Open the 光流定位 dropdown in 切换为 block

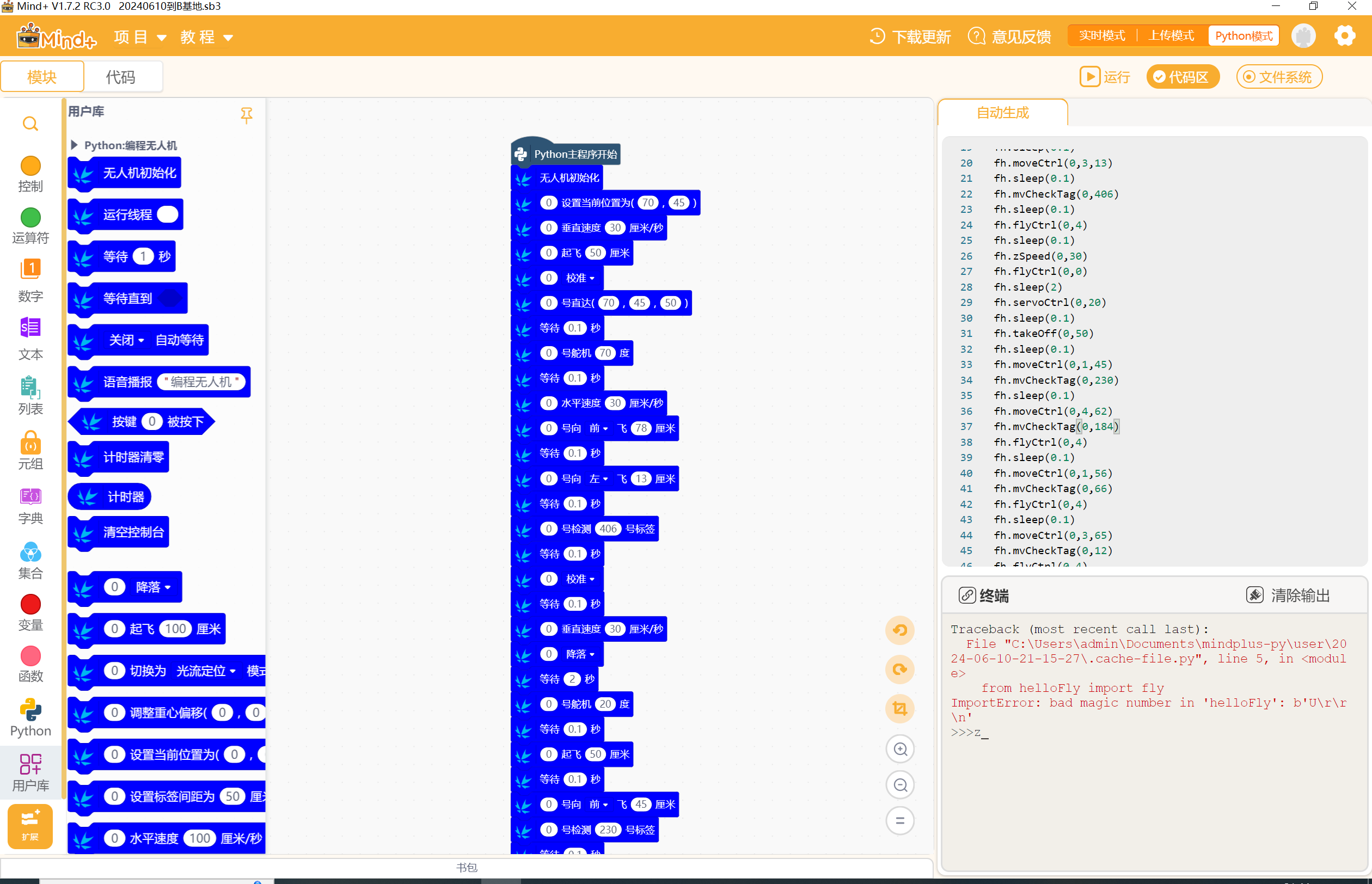205,671
